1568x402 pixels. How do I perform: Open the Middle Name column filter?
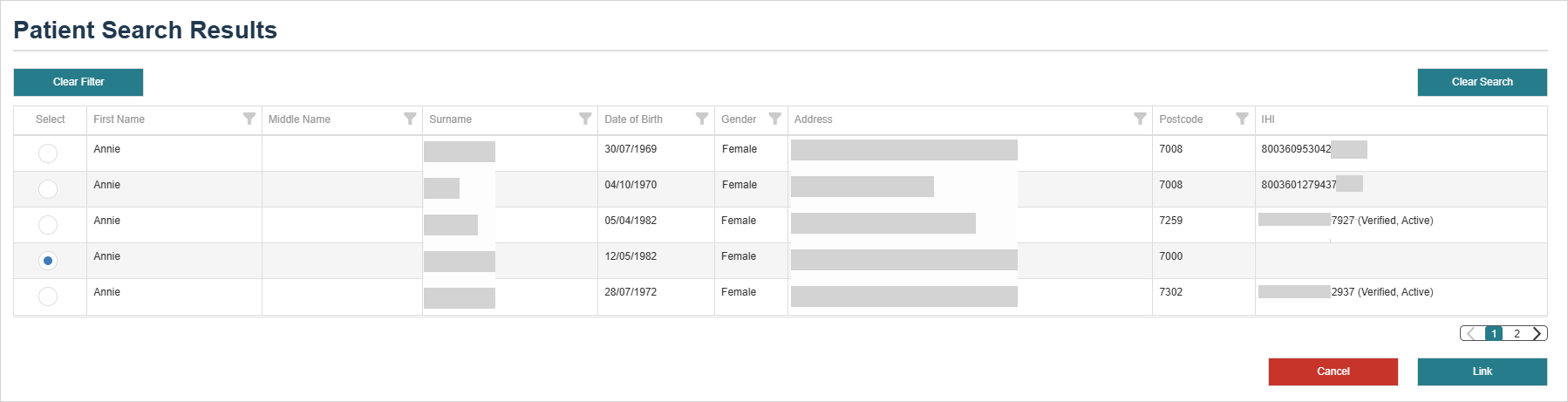[410, 119]
